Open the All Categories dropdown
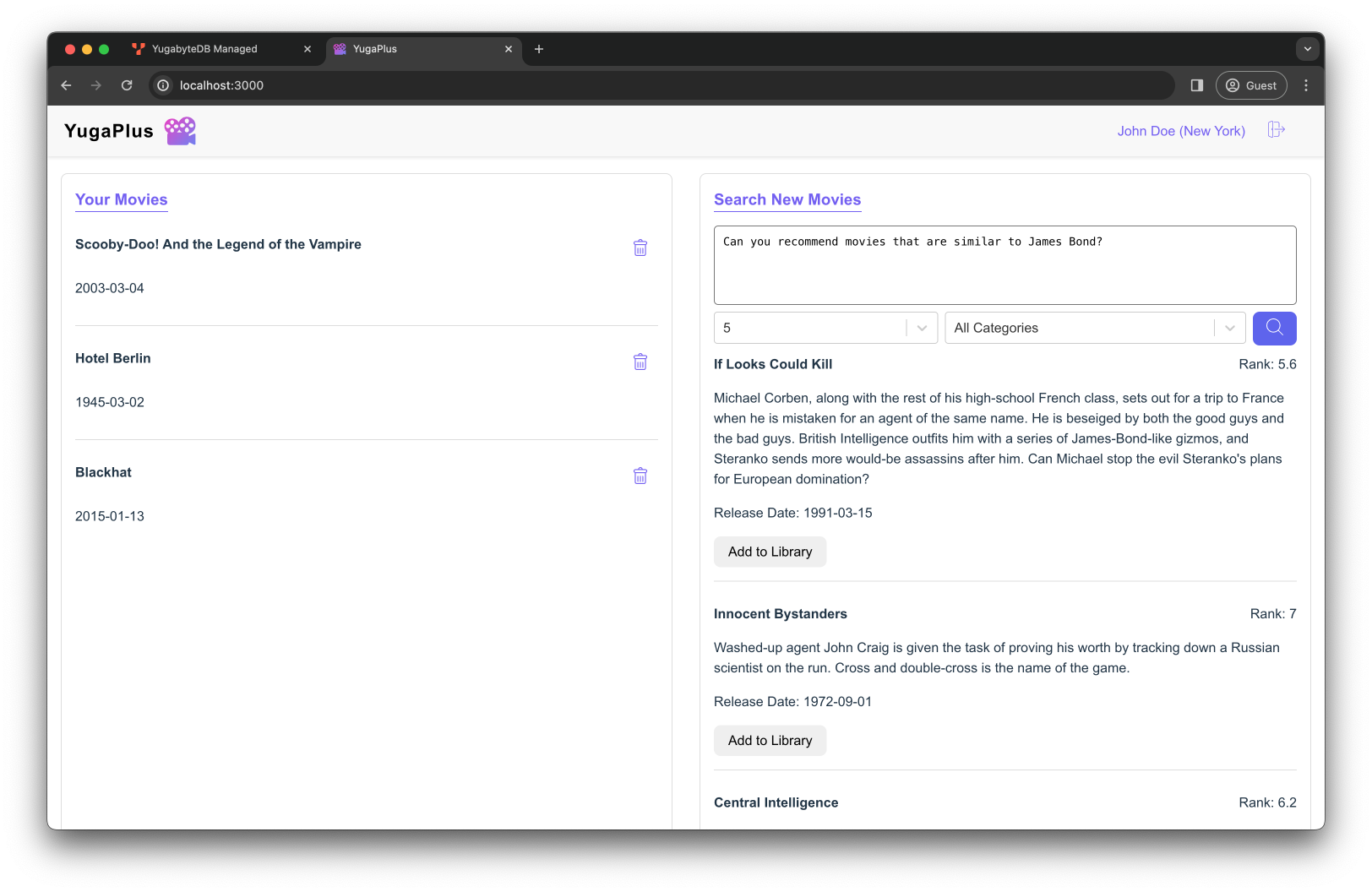 (x=1094, y=328)
